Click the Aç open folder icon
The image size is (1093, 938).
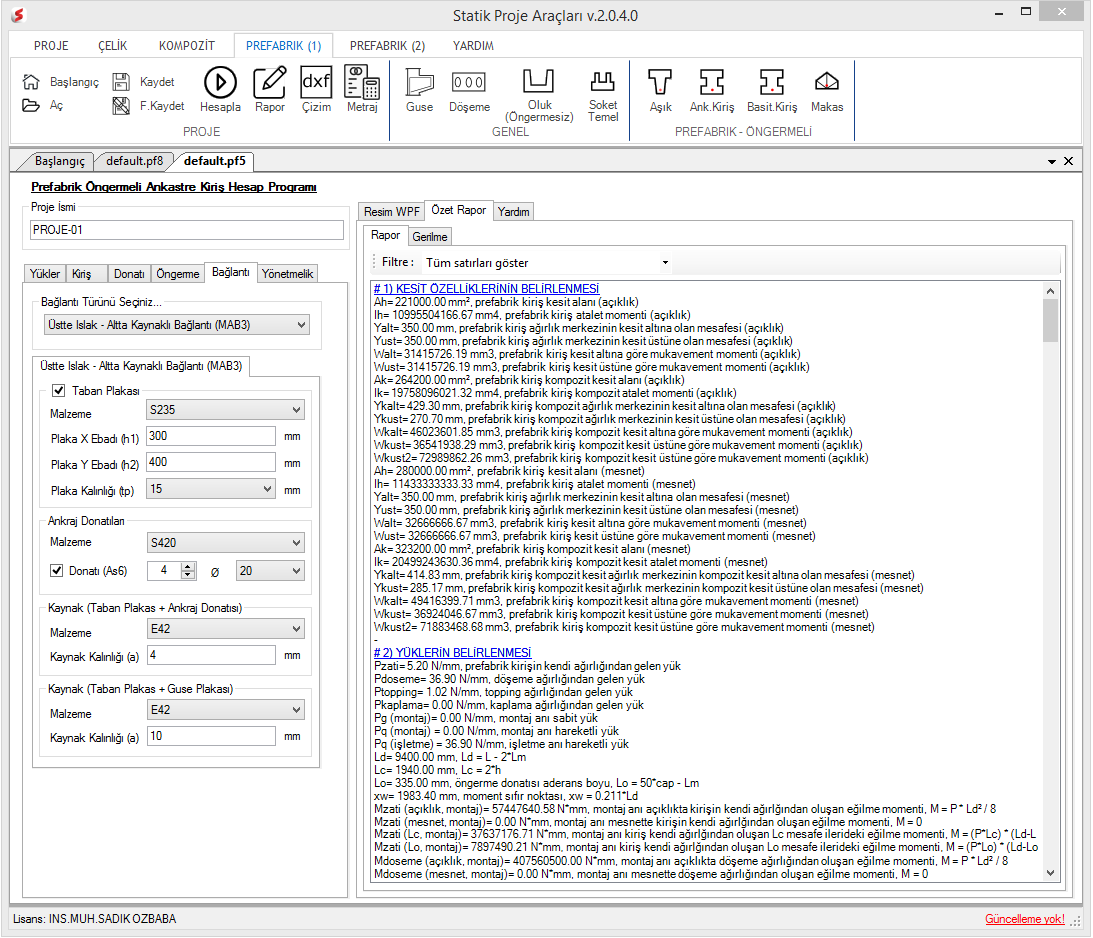click(31, 105)
